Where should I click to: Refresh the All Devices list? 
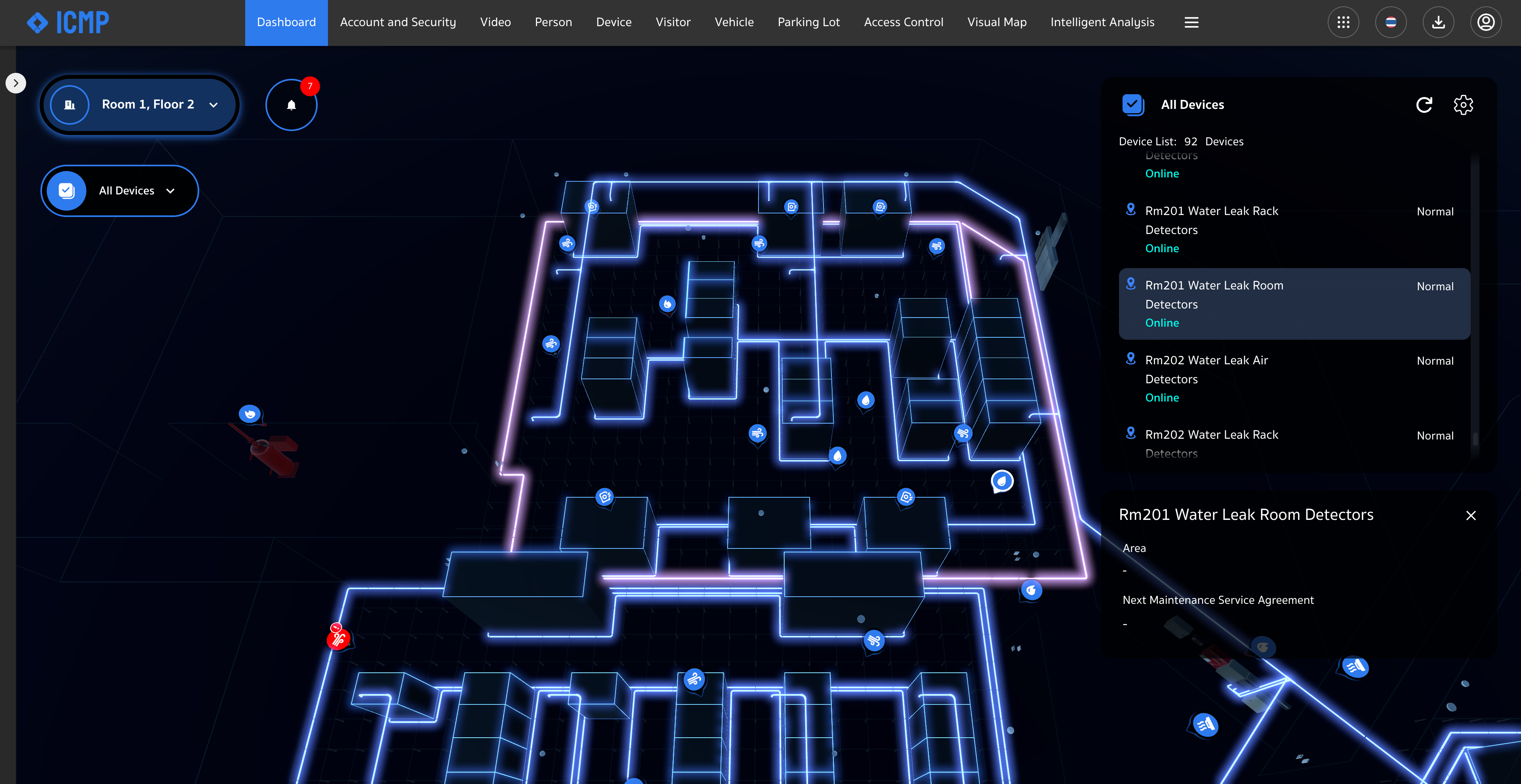pos(1424,105)
